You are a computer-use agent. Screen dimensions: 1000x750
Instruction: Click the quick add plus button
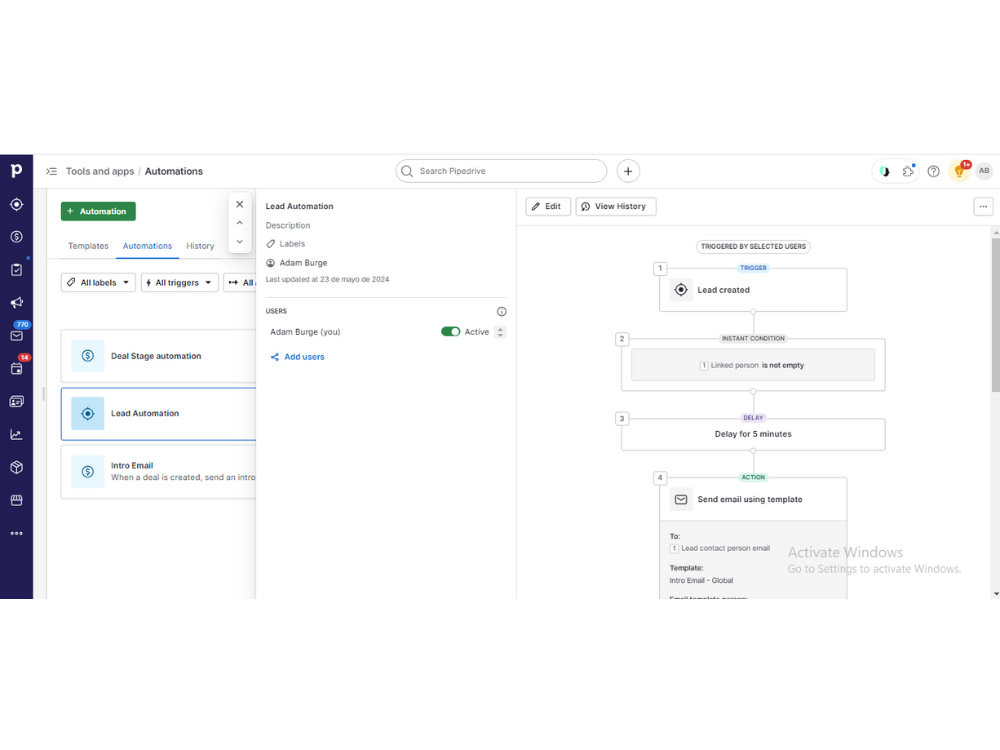pos(628,171)
